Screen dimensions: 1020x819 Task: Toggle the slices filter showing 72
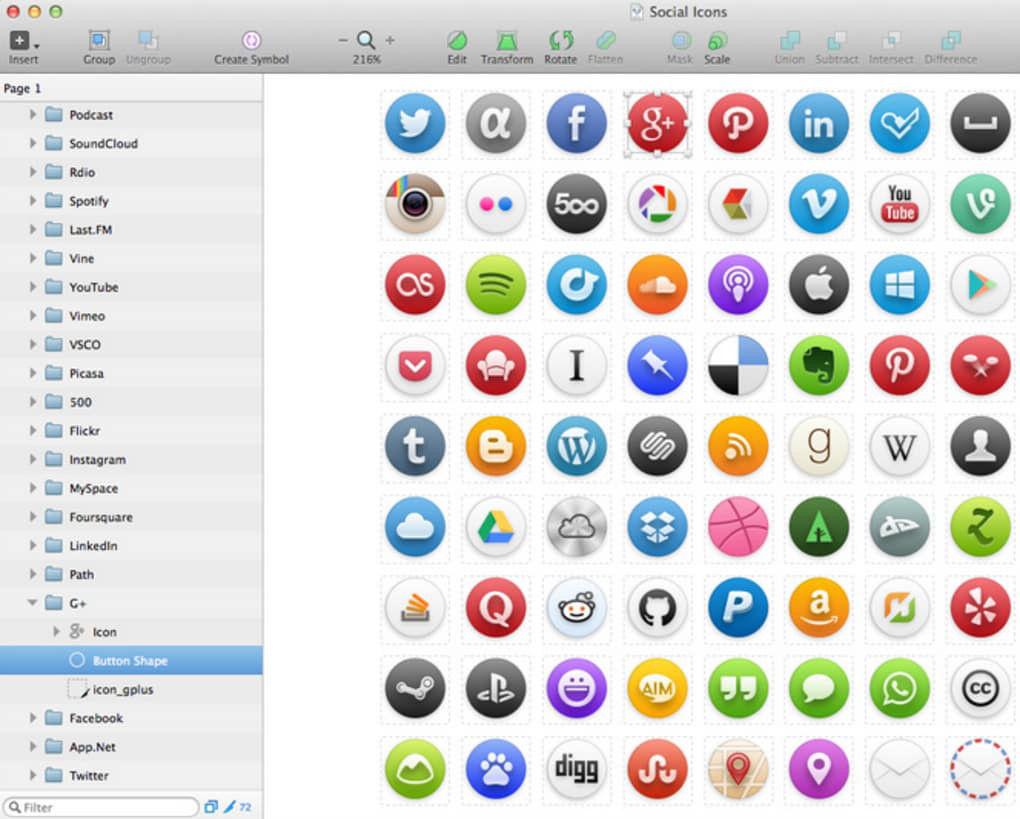point(237,807)
